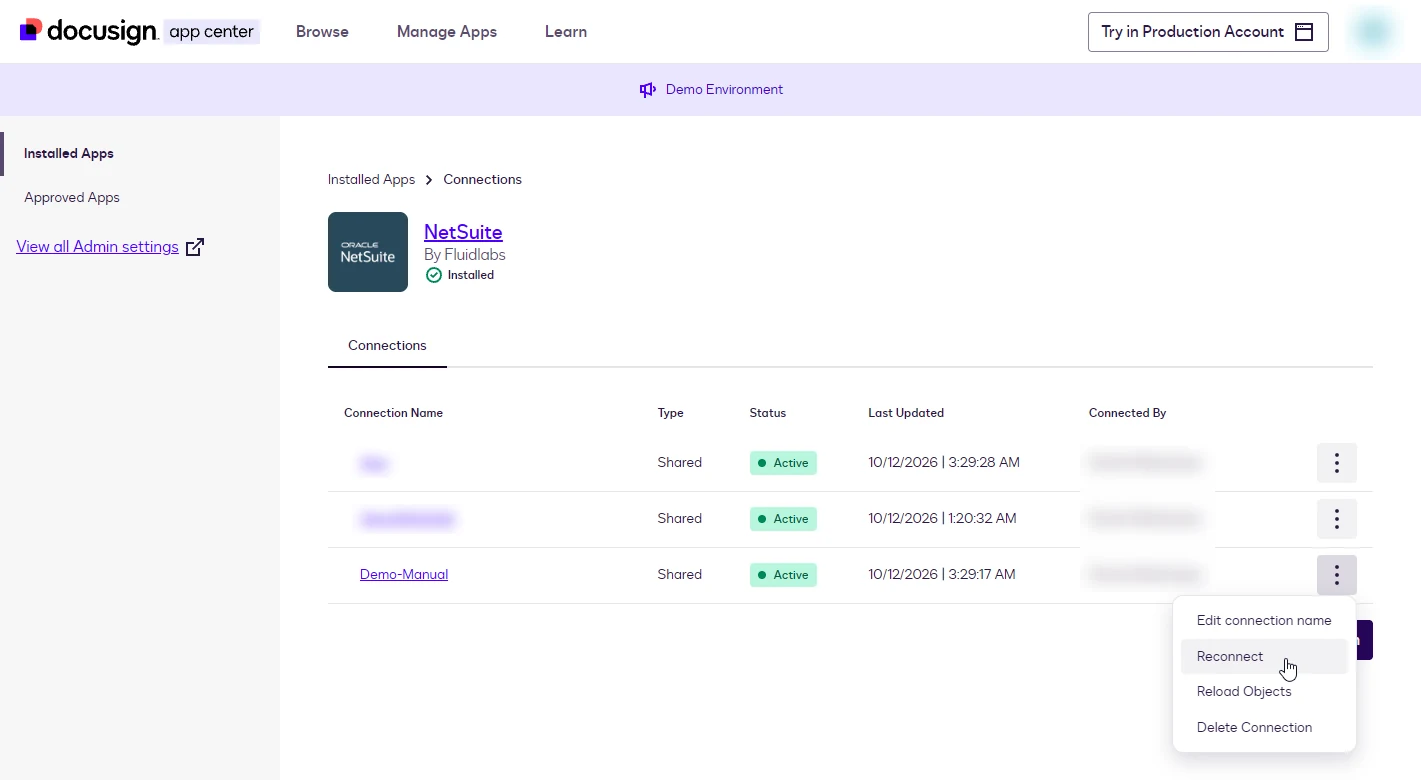Click the Installed Apps breadcrumb link
The image size is (1421, 780).
371,180
